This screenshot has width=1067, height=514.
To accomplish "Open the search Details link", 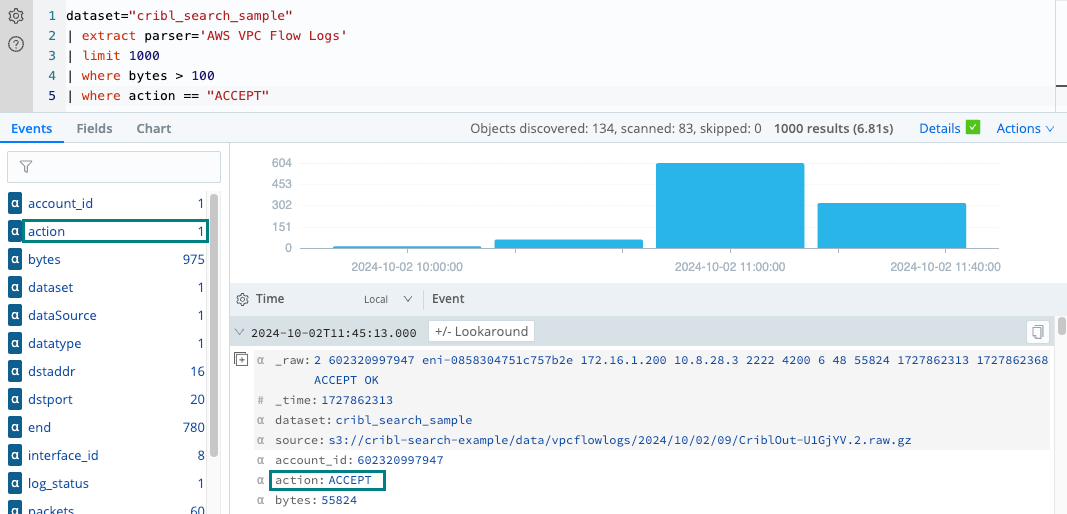I will click(x=939, y=128).
